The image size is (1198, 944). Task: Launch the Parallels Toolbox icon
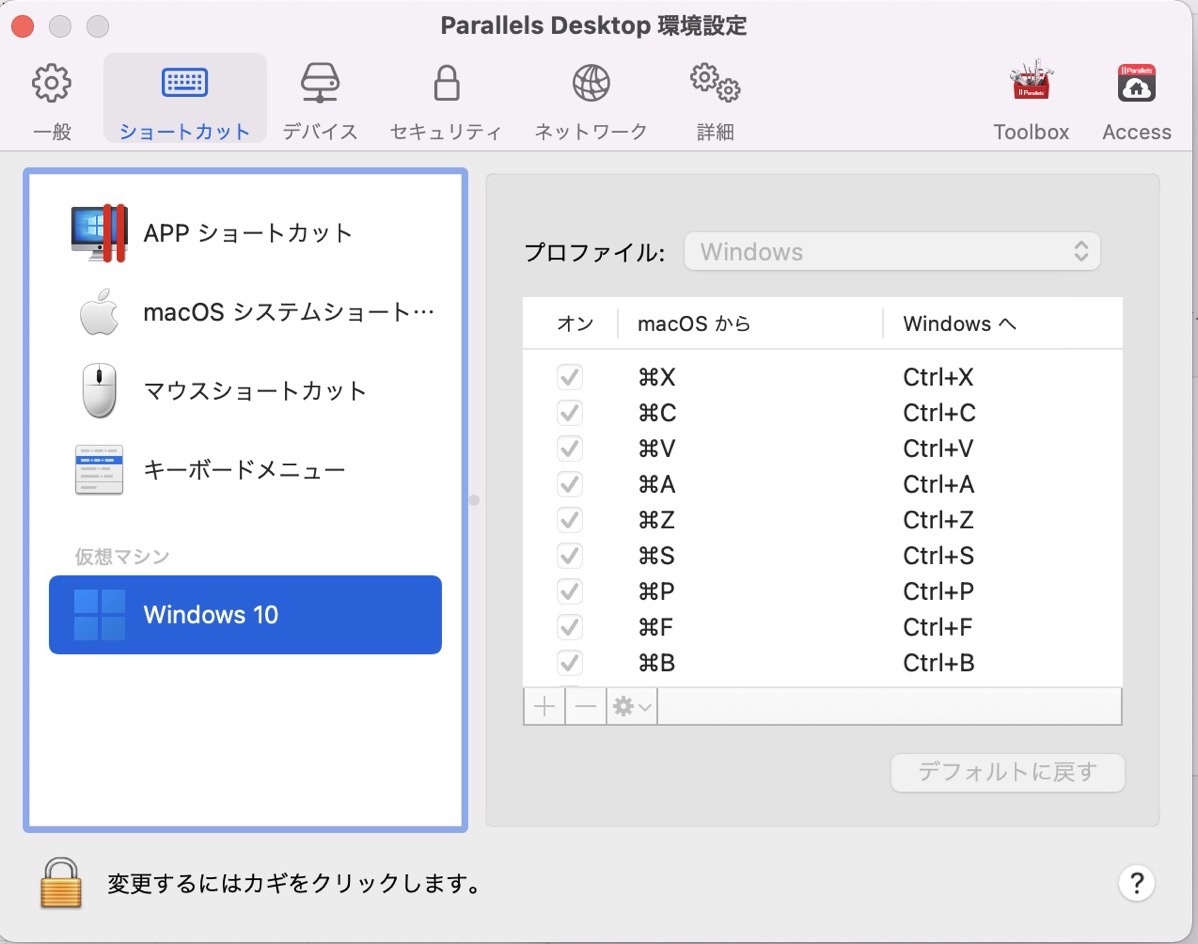pyautogui.click(x=1031, y=81)
